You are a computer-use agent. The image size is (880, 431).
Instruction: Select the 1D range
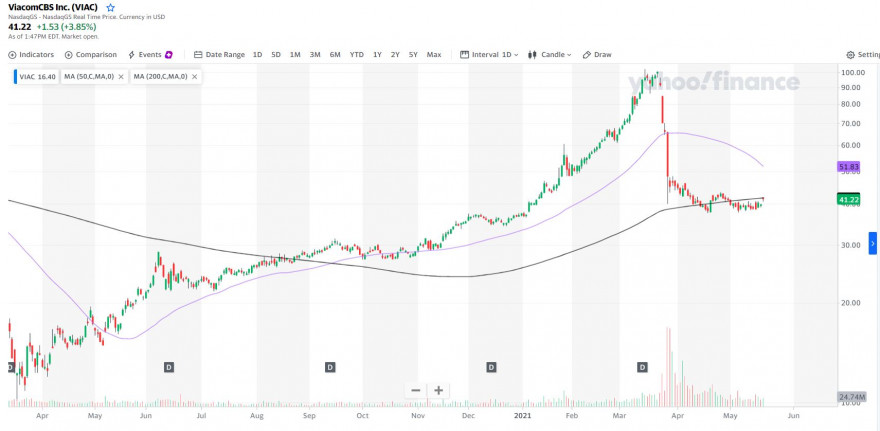[258, 54]
